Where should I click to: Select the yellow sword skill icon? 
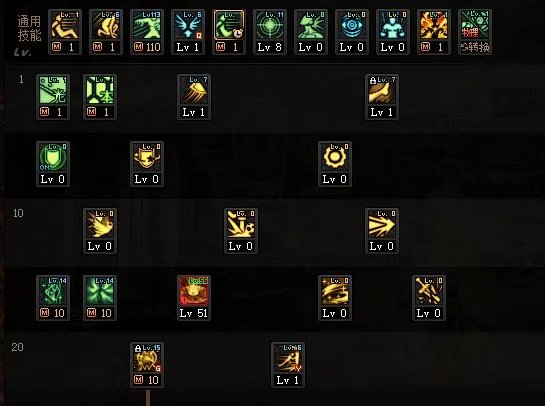click(429, 291)
